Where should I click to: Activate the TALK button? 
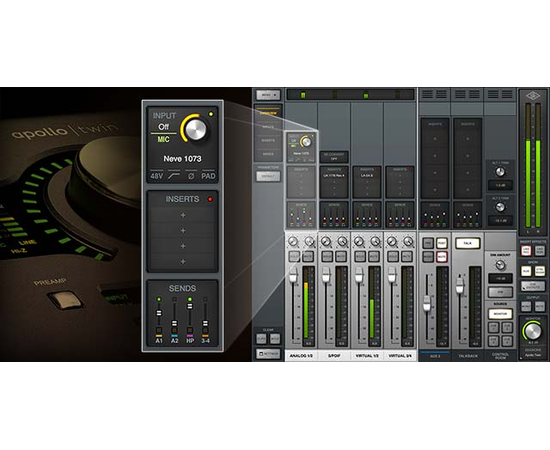[468, 243]
